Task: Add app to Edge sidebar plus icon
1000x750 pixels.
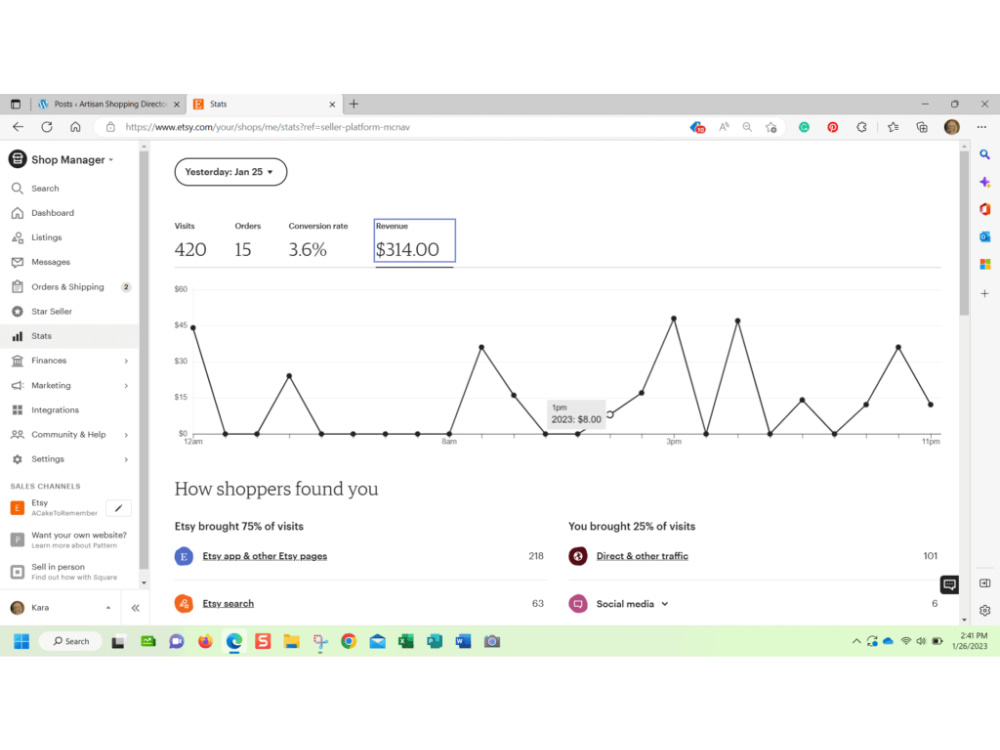Action: 985,293
